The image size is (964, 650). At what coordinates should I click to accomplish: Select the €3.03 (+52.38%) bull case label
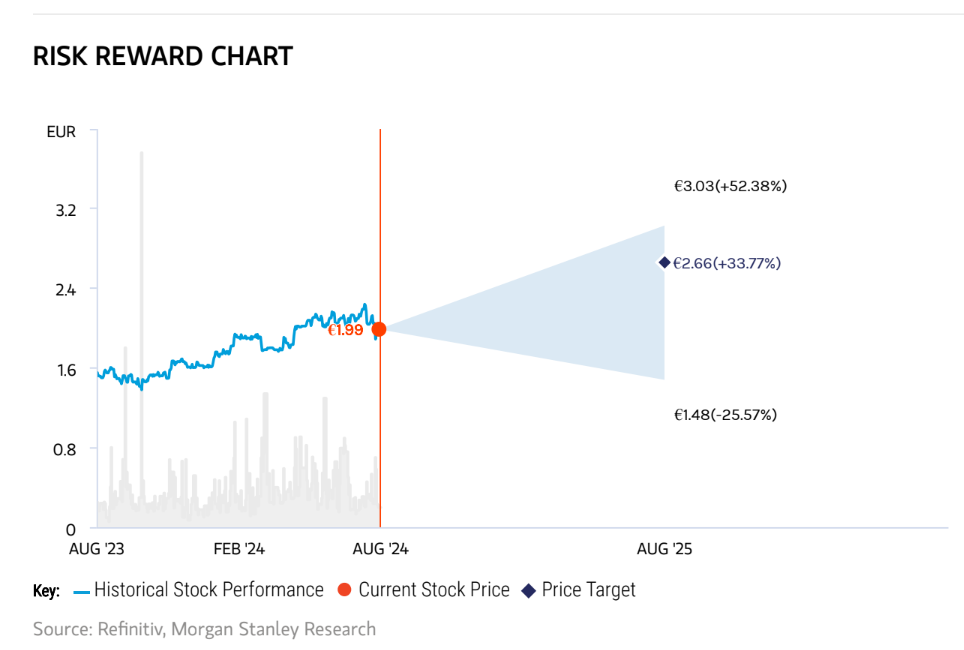(730, 186)
